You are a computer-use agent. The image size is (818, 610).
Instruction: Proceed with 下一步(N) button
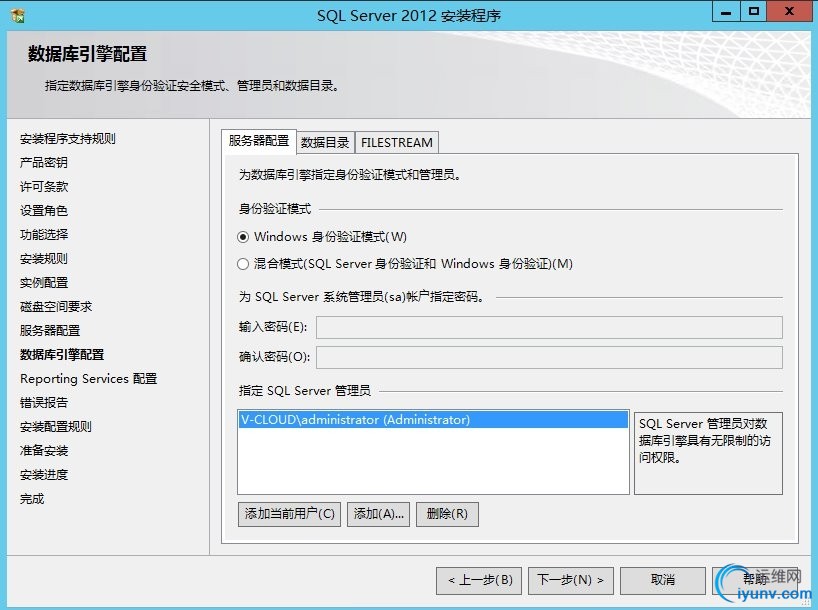pos(571,580)
